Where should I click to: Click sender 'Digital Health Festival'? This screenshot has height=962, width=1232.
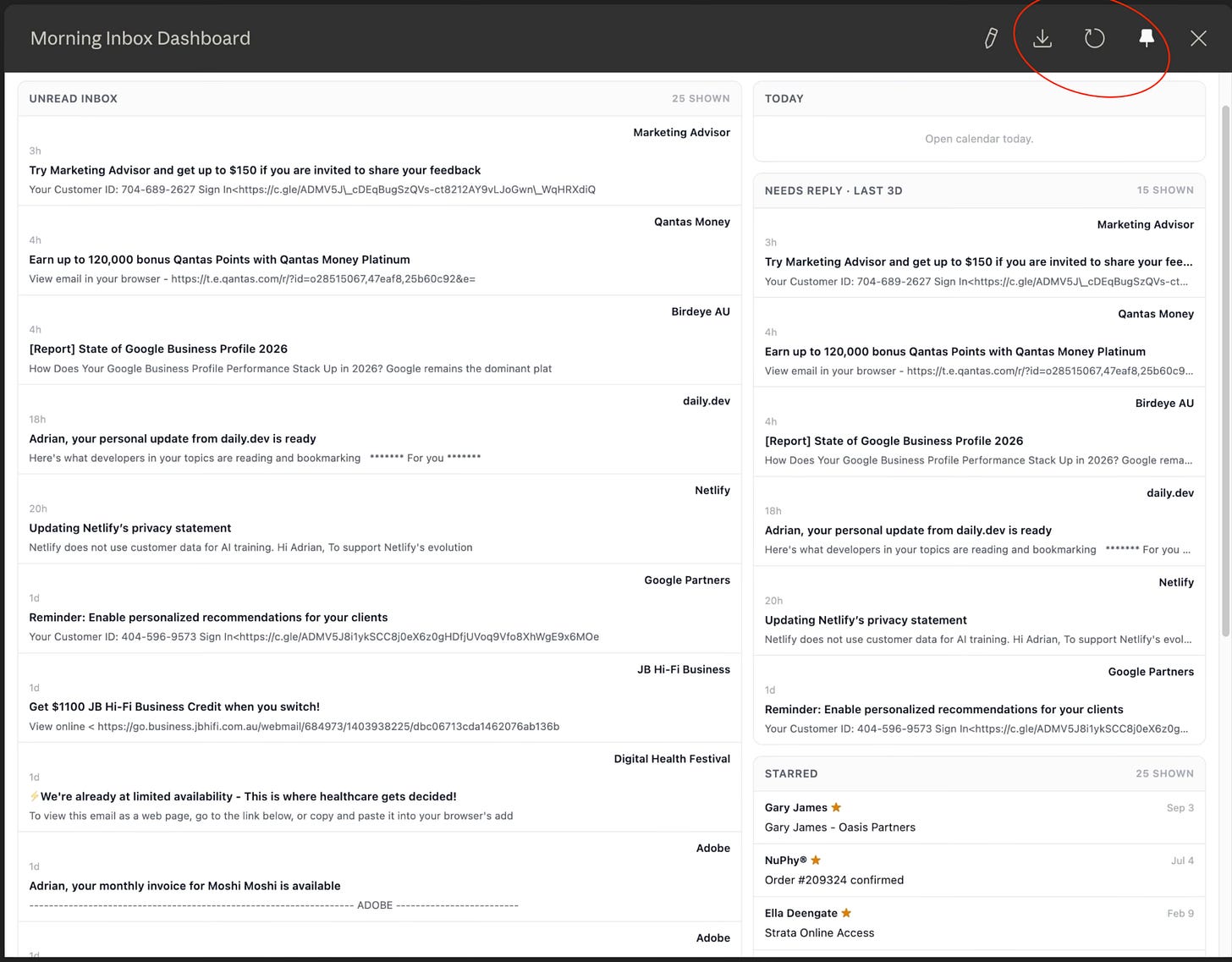pyautogui.click(x=672, y=759)
